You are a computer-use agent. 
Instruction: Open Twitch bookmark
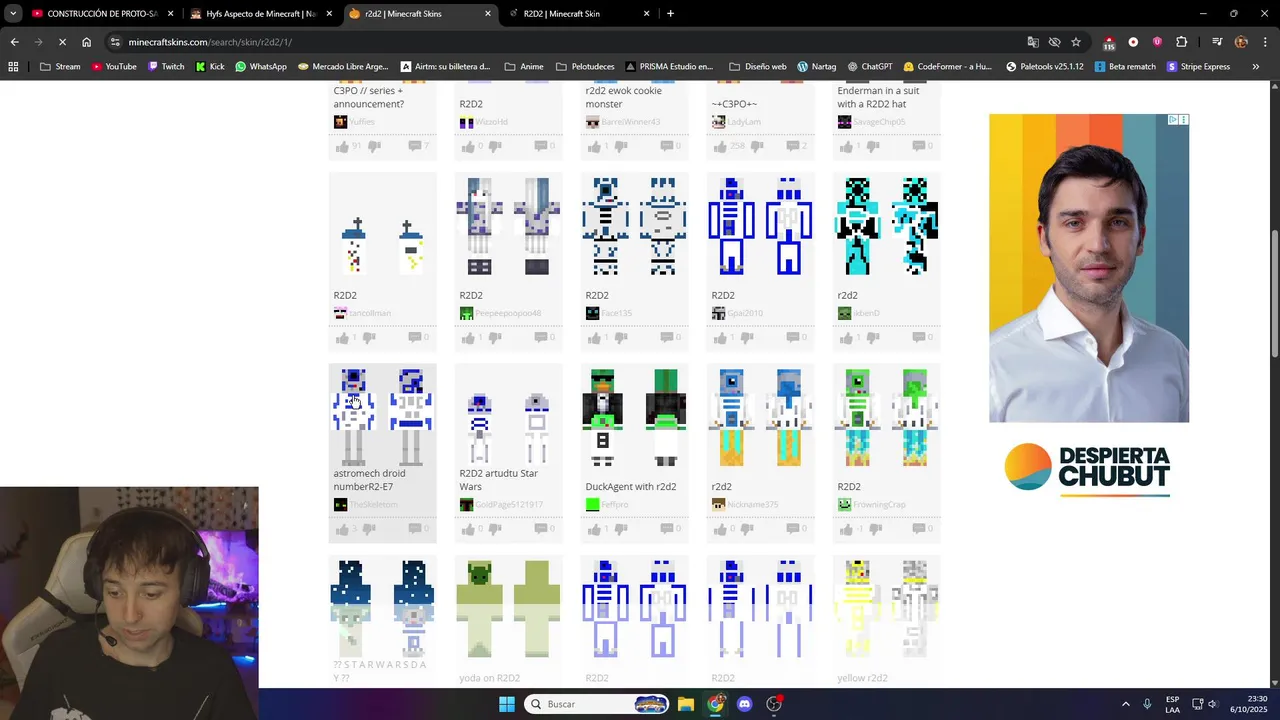[x=166, y=67]
